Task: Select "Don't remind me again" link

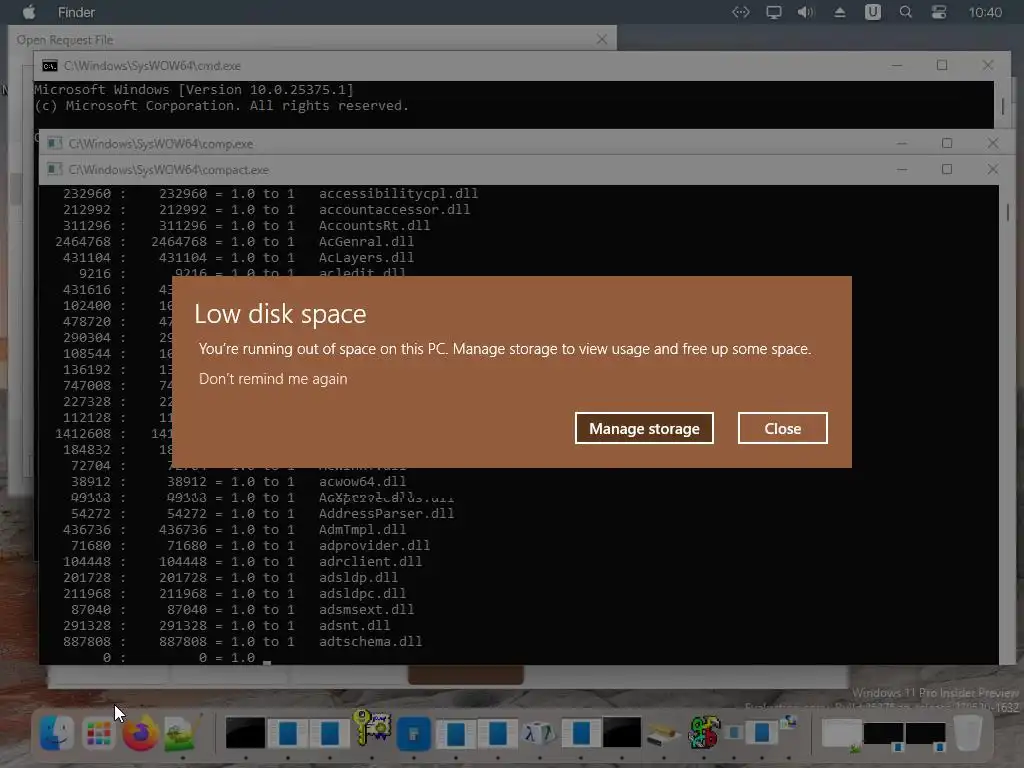Action: click(x=273, y=379)
